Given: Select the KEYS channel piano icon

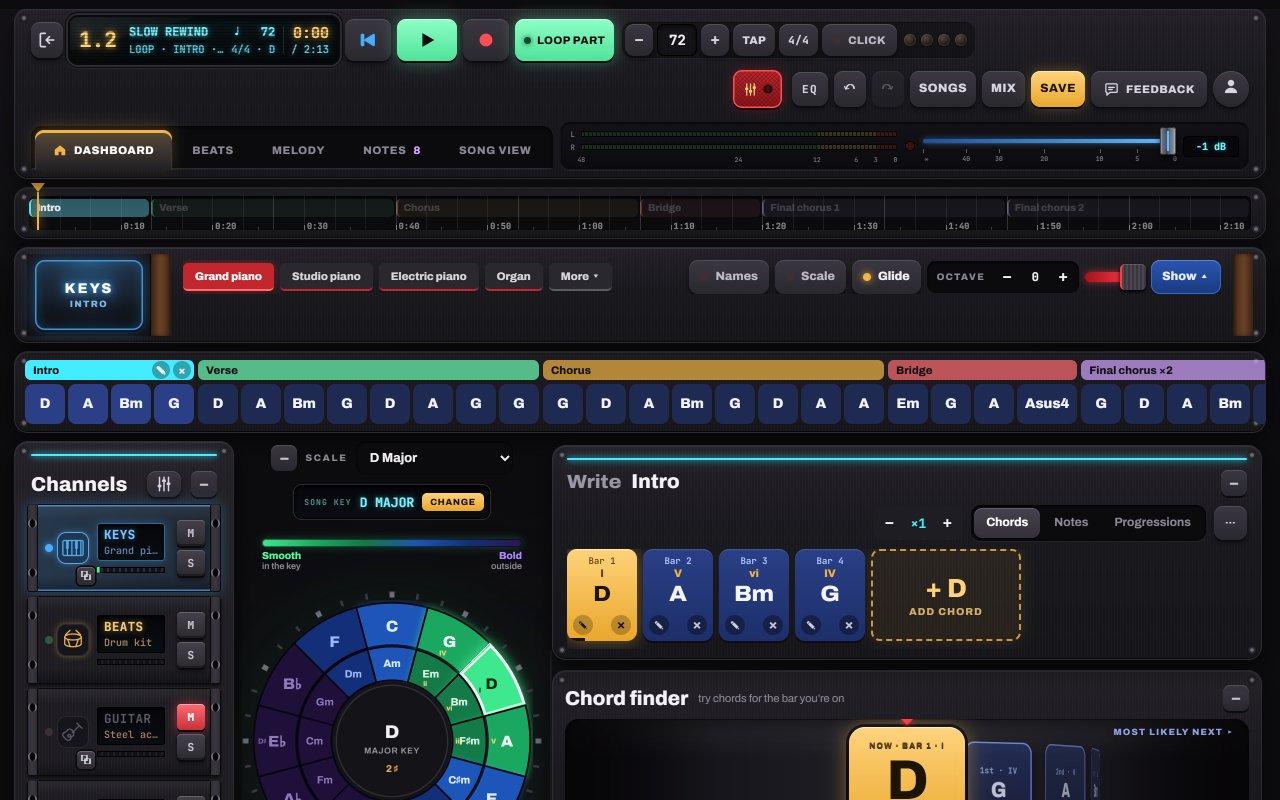Looking at the screenshot, I should point(73,548).
